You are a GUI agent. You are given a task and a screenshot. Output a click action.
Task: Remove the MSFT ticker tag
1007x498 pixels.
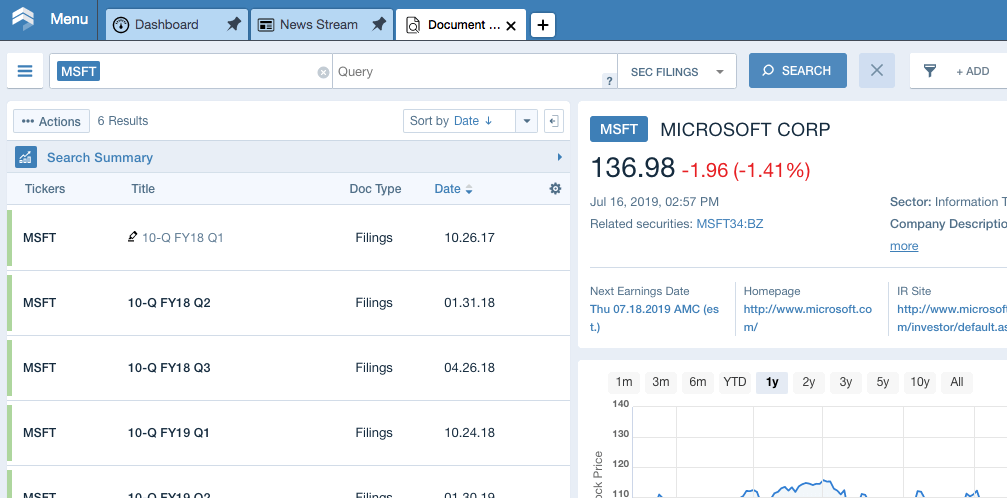click(x=78, y=71)
